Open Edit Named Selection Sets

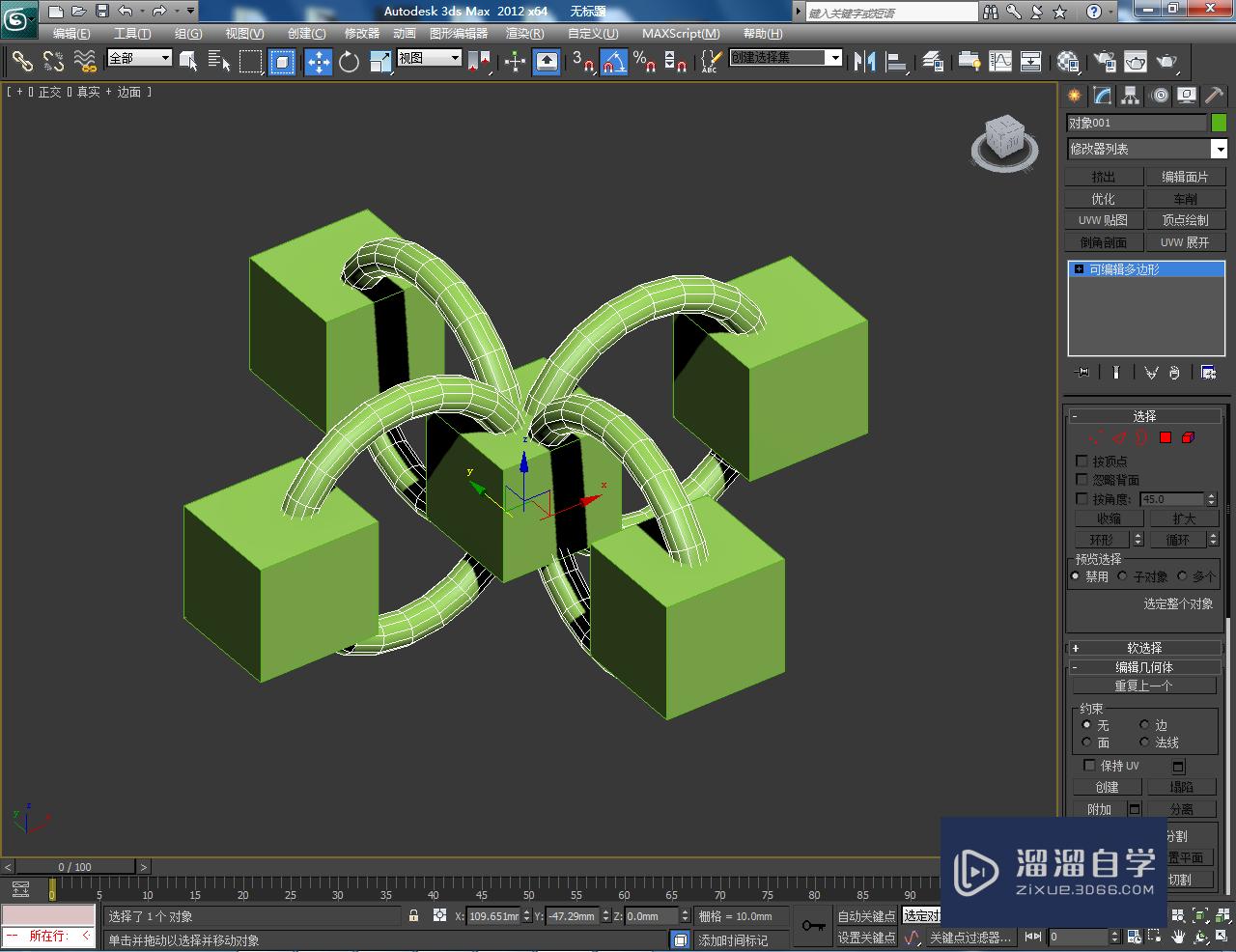coord(710,61)
